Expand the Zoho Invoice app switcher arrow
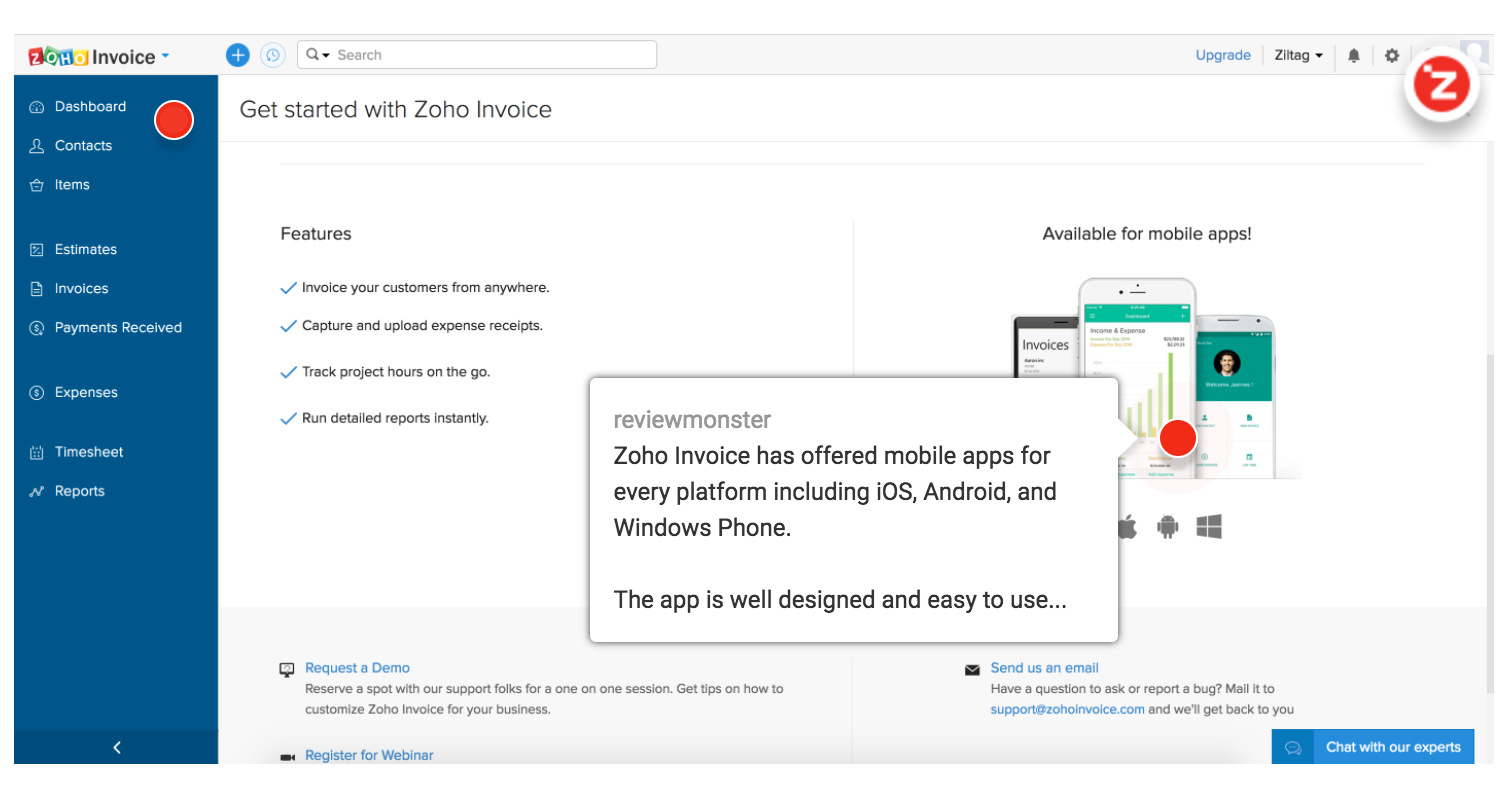The height and width of the screenshot is (802, 1512). (165, 56)
